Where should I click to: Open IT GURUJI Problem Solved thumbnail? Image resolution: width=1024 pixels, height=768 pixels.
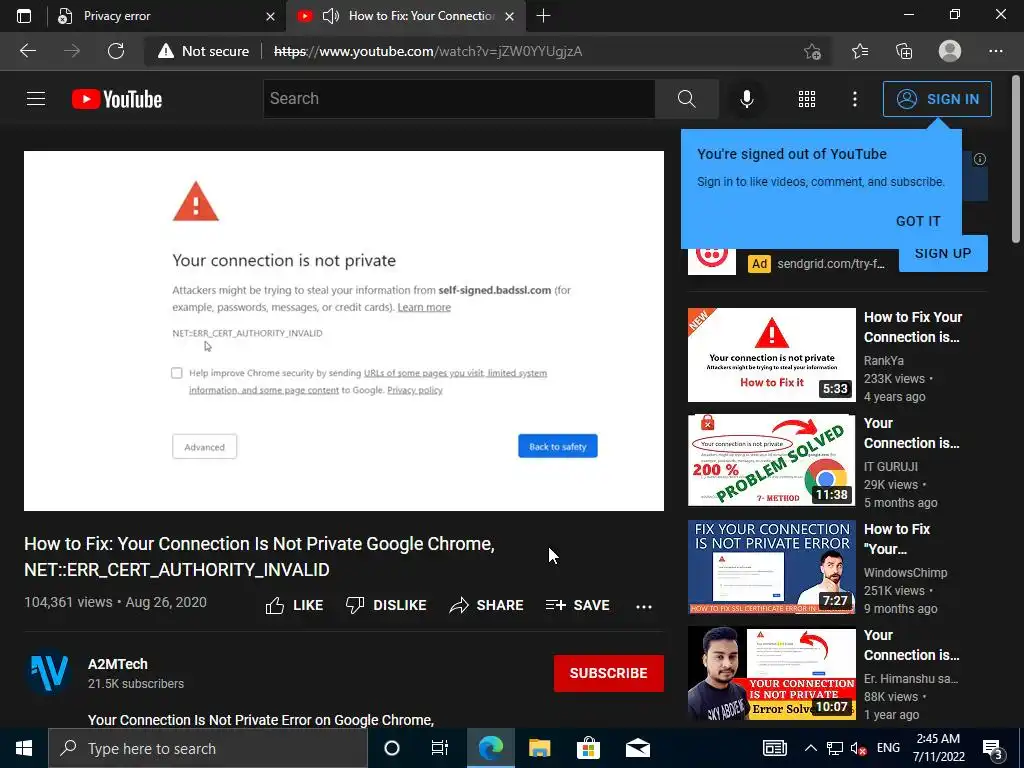[771, 460]
